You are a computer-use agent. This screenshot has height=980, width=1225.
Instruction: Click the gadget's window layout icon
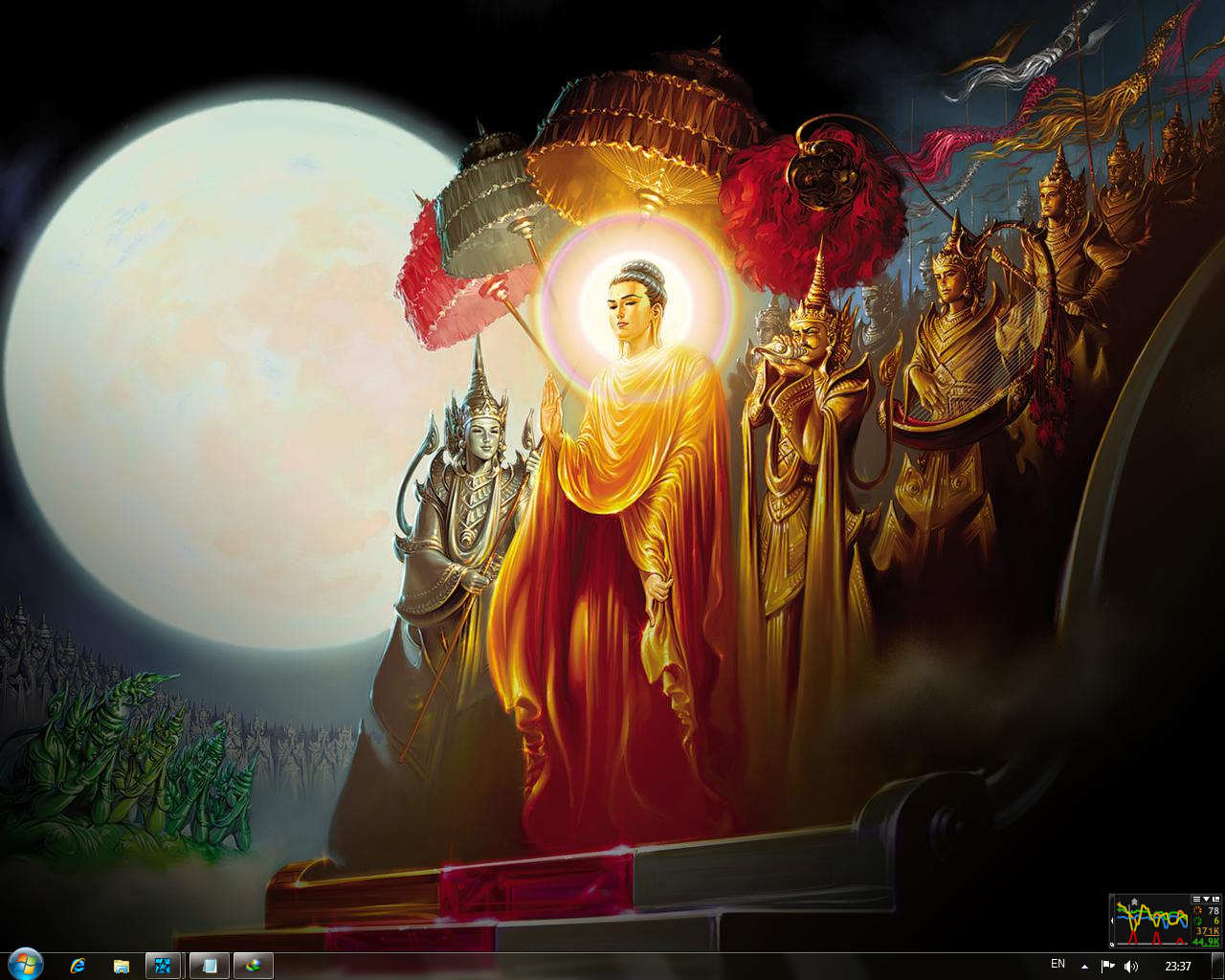coord(1215,899)
